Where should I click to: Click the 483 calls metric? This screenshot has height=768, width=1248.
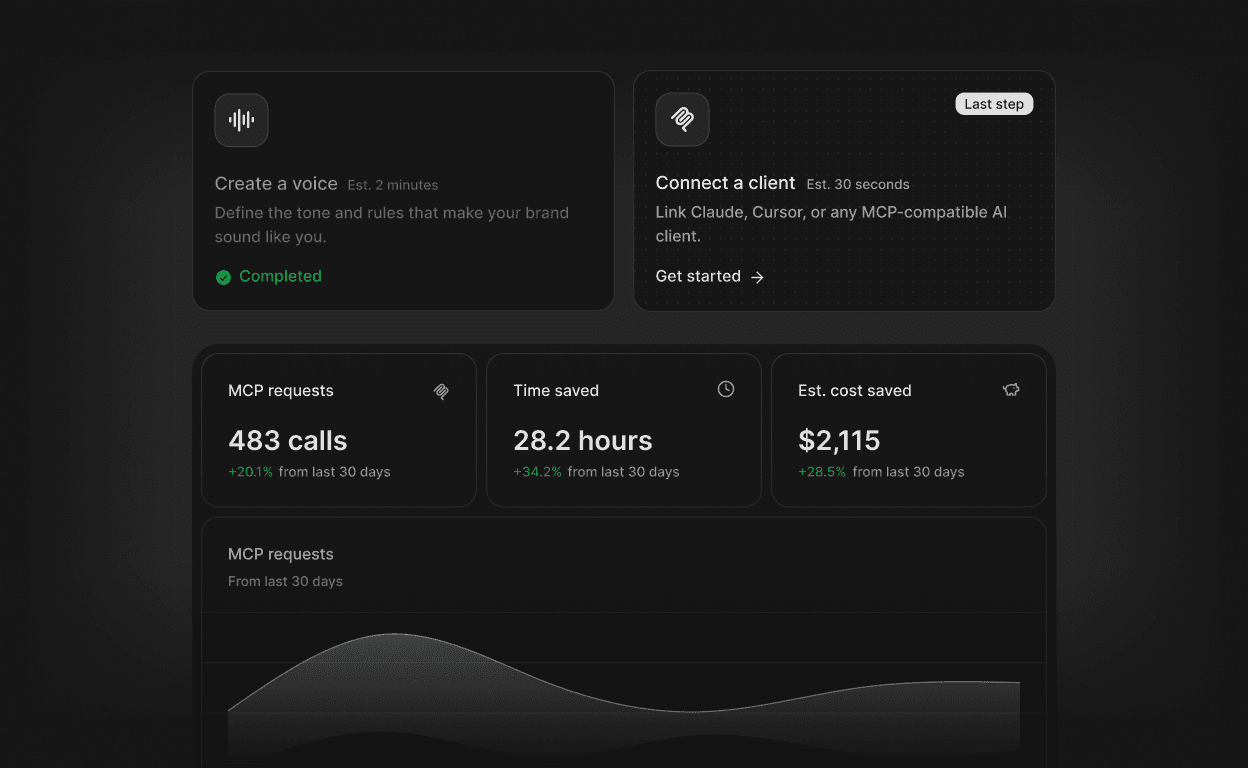[x=288, y=440]
